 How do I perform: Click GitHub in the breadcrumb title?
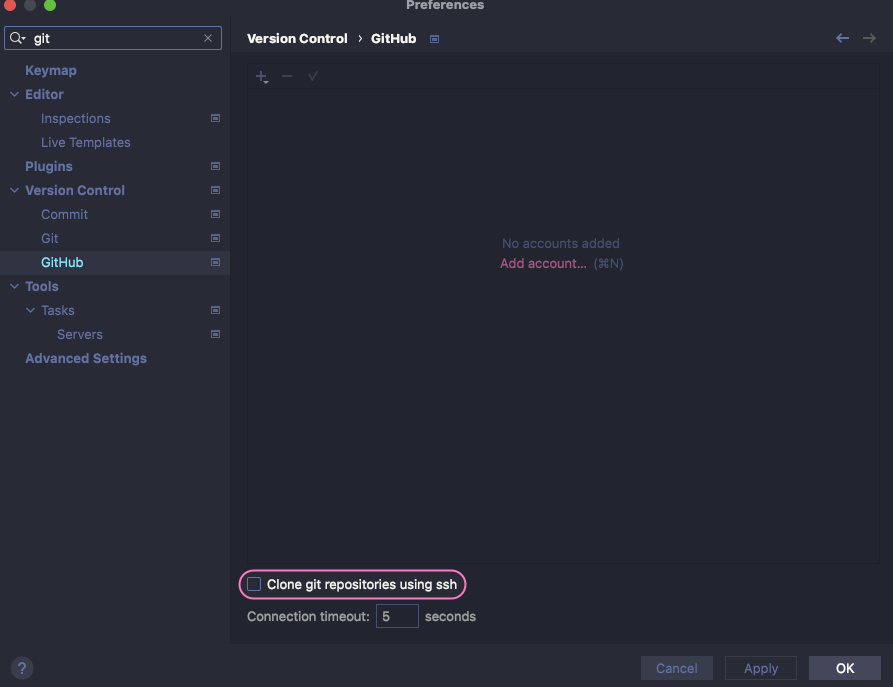[394, 39]
